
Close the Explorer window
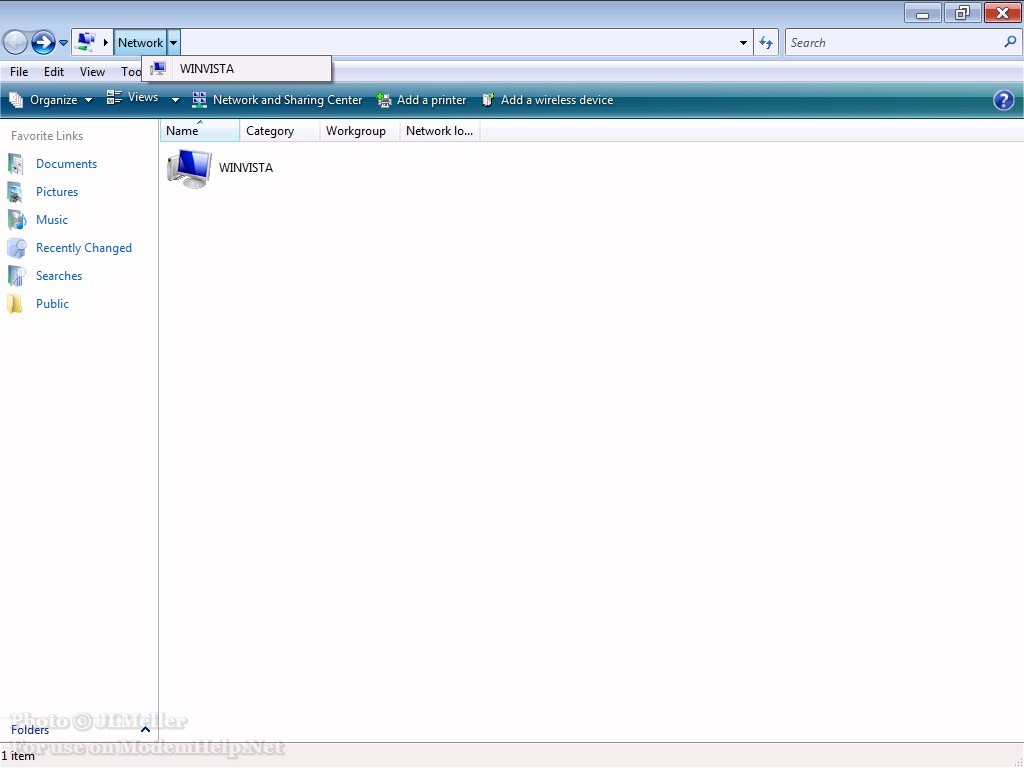click(x=1002, y=12)
